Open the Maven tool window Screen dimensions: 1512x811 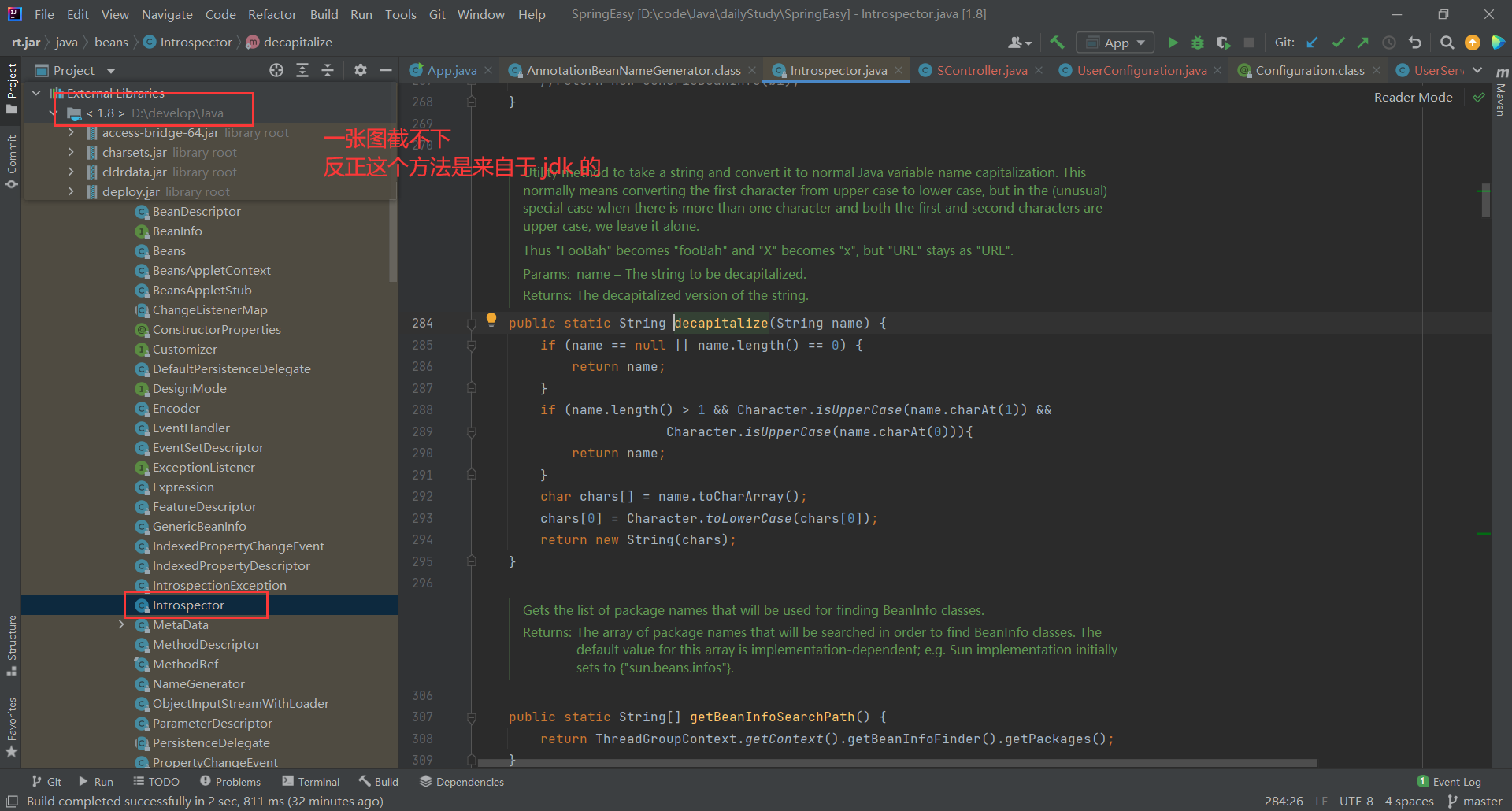[1502, 93]
